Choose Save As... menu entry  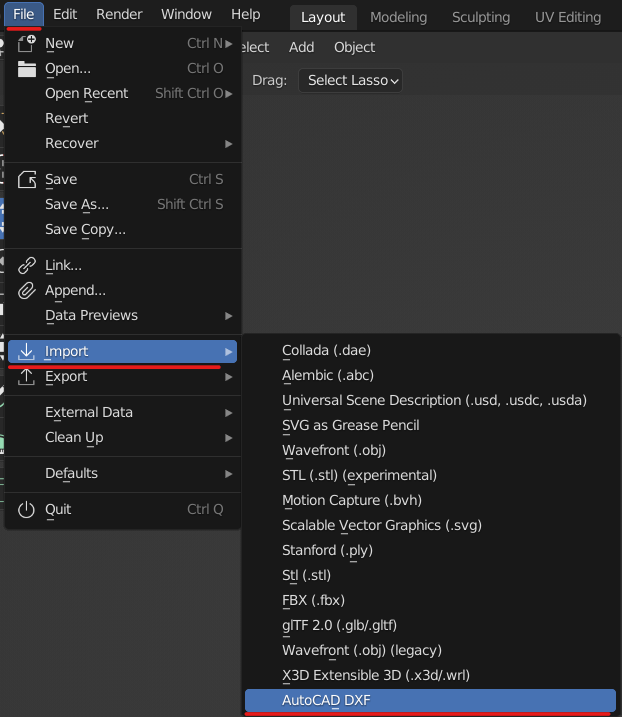pos(123,204)
